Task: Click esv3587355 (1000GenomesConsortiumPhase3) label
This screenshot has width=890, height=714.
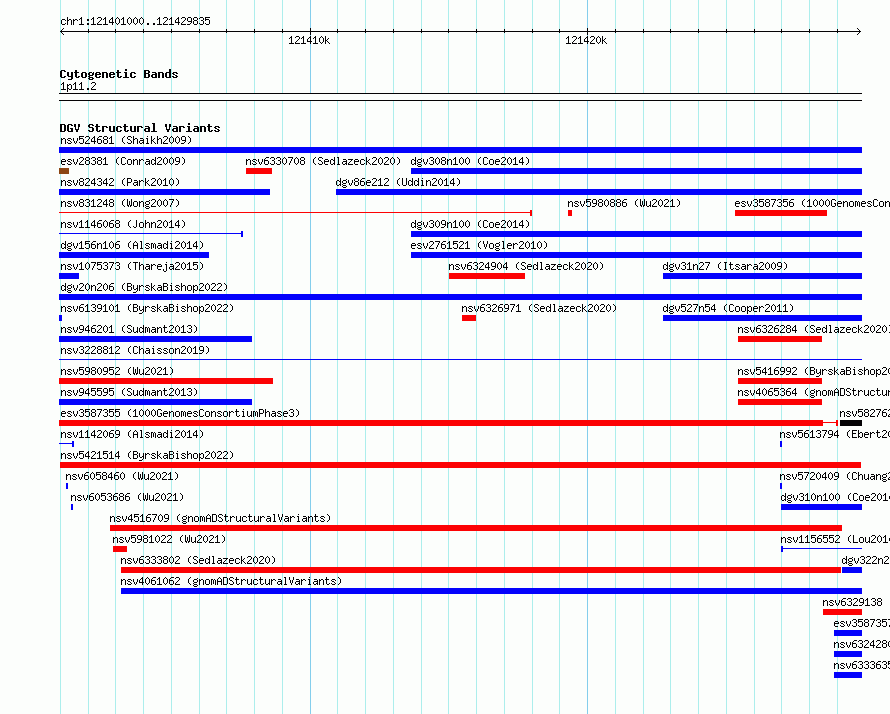Action: tap(180, 413)
